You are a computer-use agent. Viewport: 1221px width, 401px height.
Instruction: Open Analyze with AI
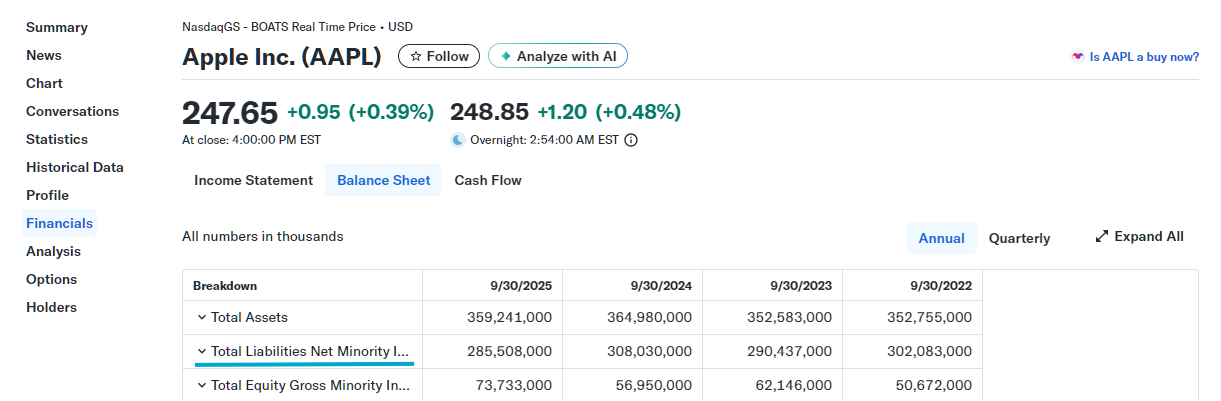pos(558,56)
